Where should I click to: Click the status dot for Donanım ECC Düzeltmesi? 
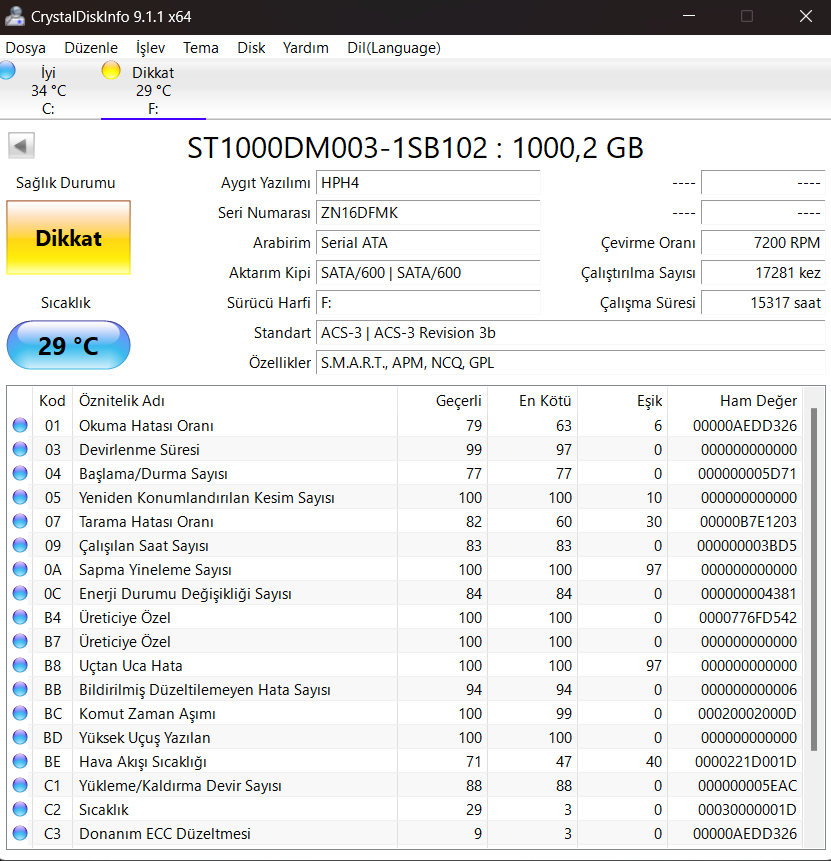coord(20,834)
